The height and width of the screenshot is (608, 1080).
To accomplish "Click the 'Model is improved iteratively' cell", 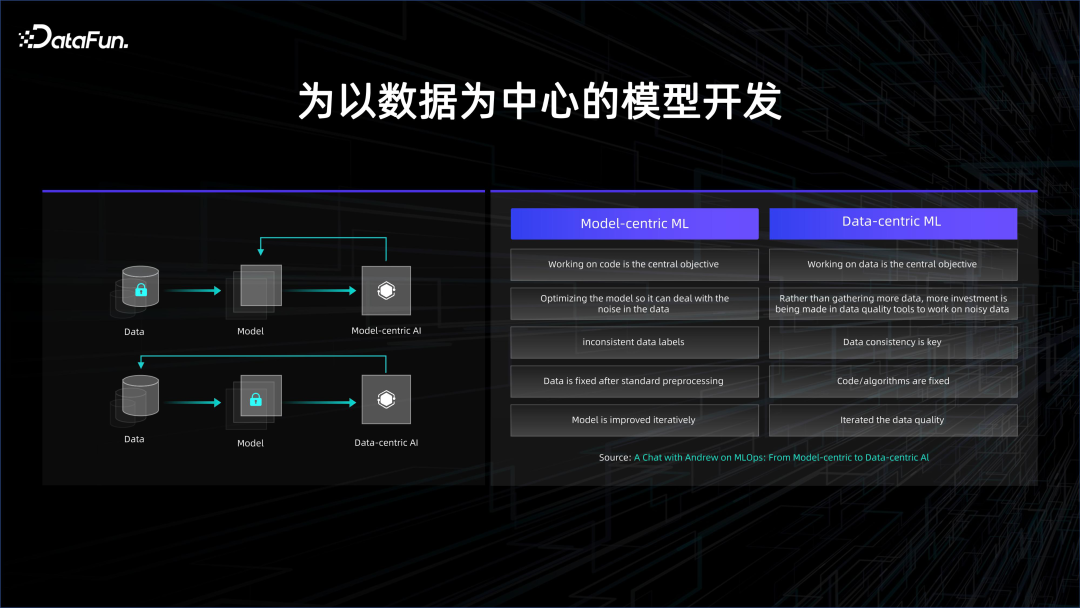I will pos(634,421).
